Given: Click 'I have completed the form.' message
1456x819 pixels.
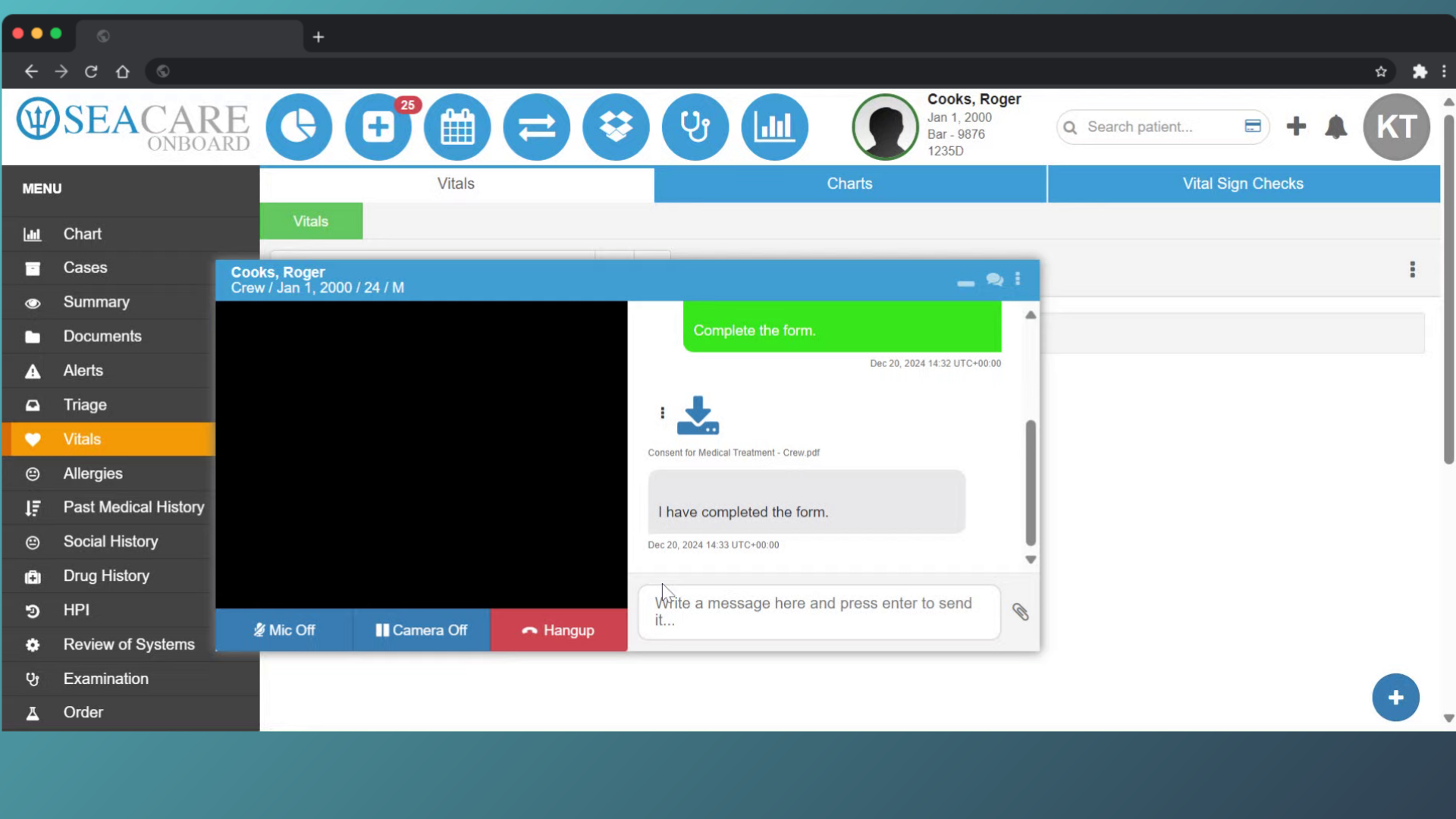Looking at the screenshot, I should (806, 502).
